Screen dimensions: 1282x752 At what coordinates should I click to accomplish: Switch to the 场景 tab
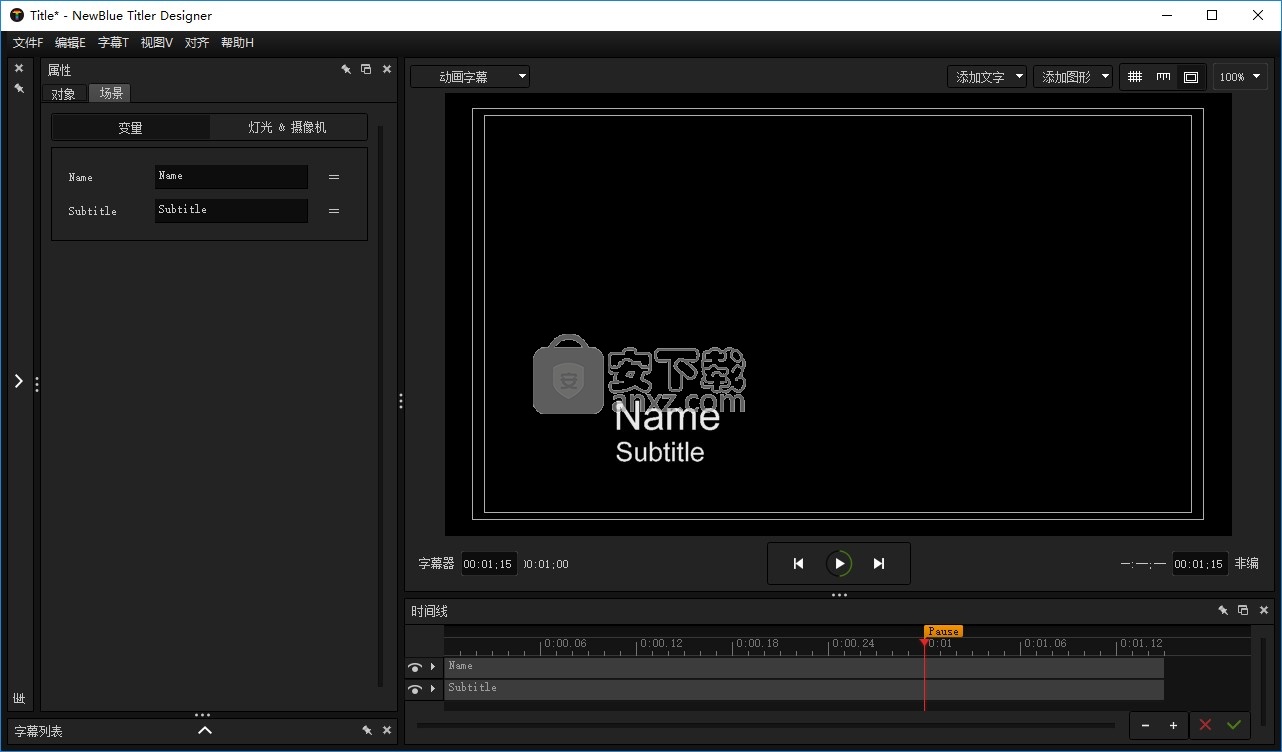111,93
